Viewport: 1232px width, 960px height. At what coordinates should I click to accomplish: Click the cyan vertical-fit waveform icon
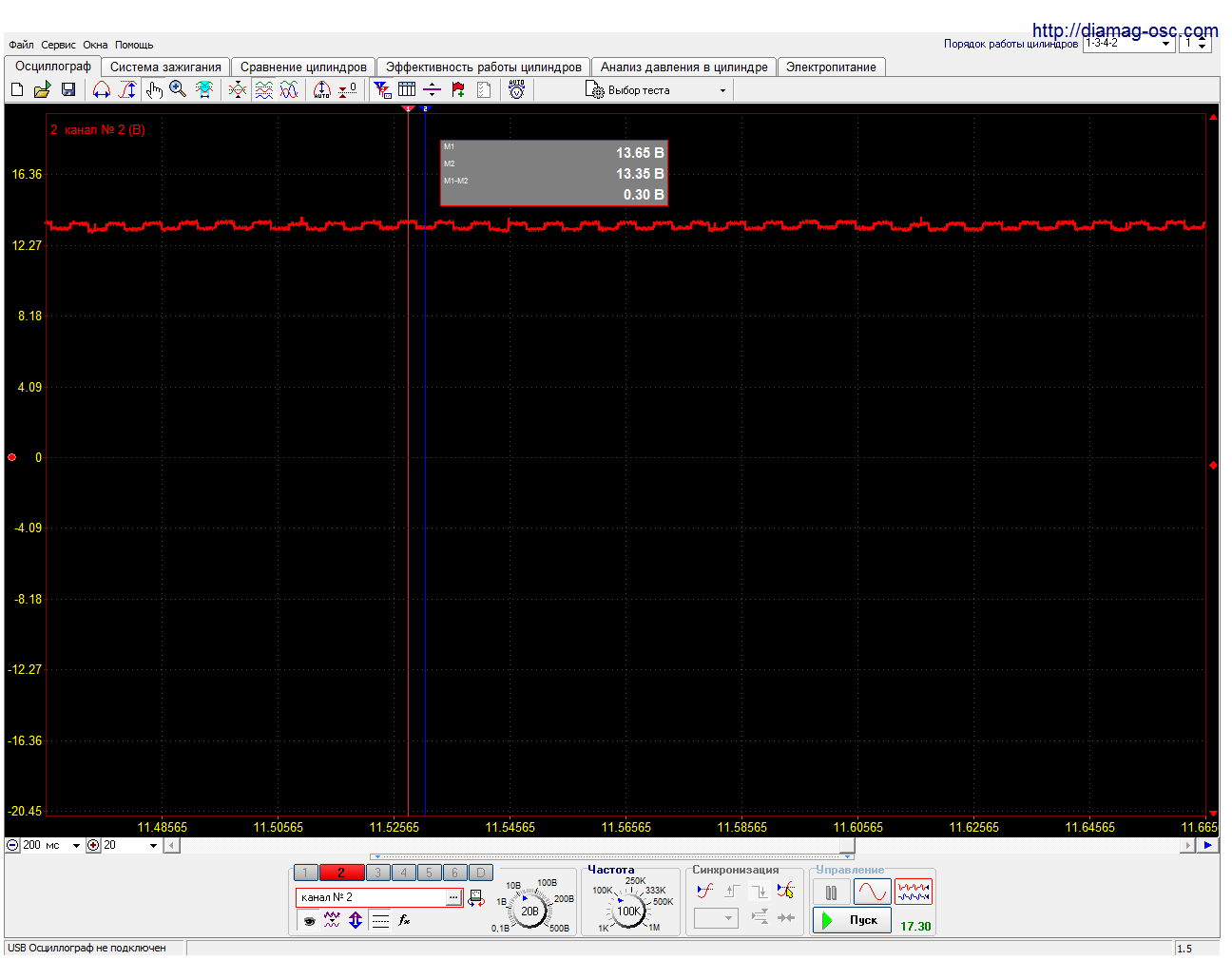click(204, 89)
